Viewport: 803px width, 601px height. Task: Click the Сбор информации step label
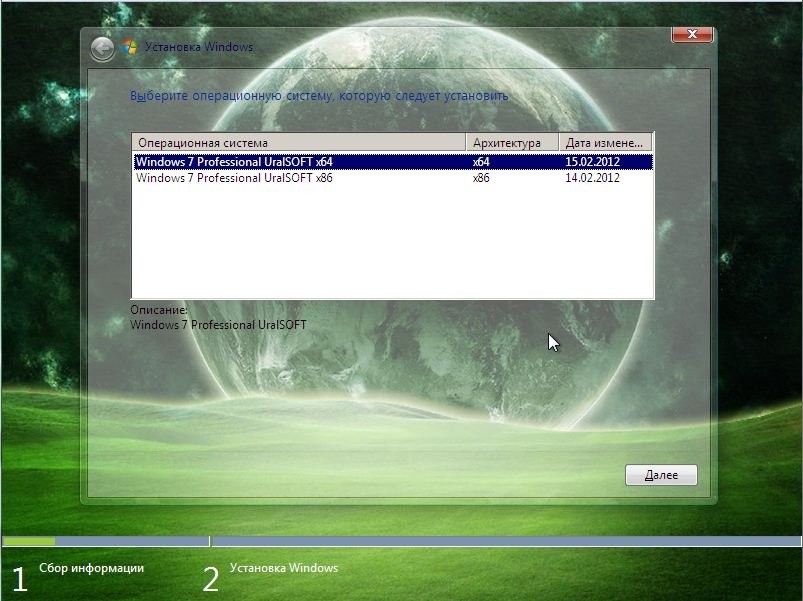coord(92,568)
